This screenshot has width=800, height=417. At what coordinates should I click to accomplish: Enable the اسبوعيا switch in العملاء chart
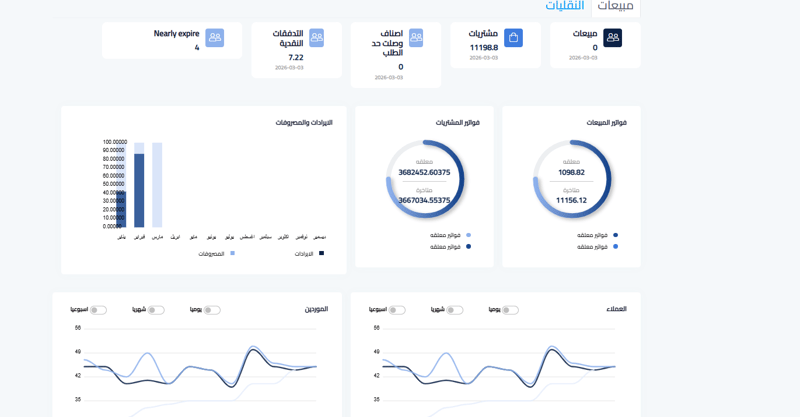397,310
